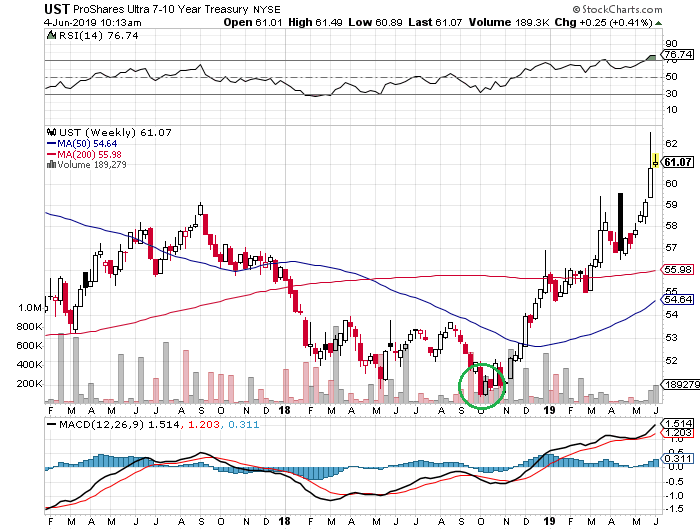Image resolution: width=700 pixels, height=530 pixels.
Task: Click the Open 61.01 header value
Action: [253, 22]
